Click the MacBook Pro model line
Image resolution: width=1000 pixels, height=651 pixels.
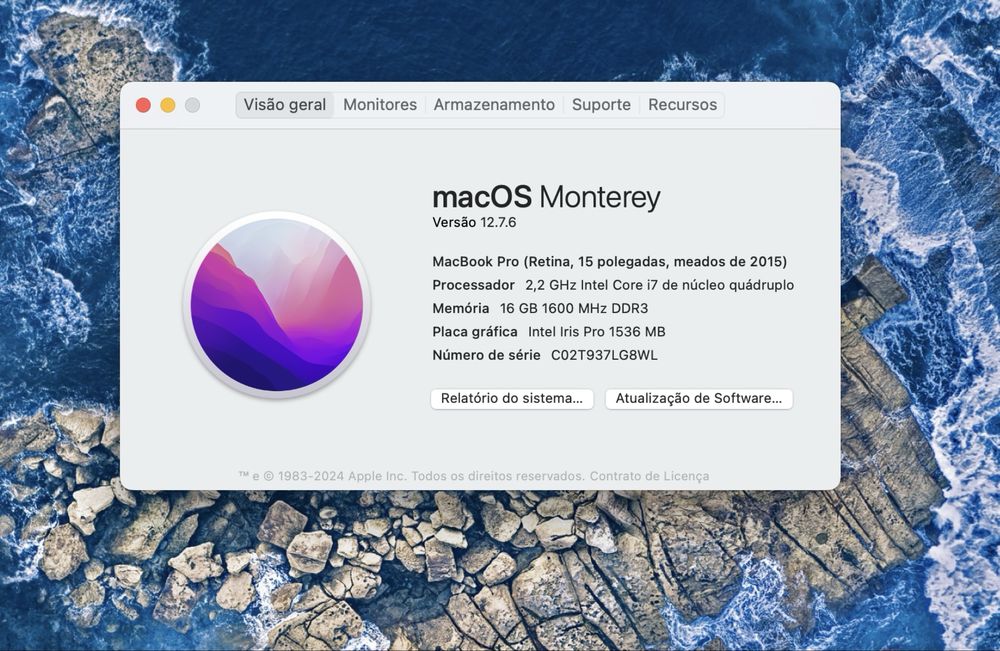[610, 261]
